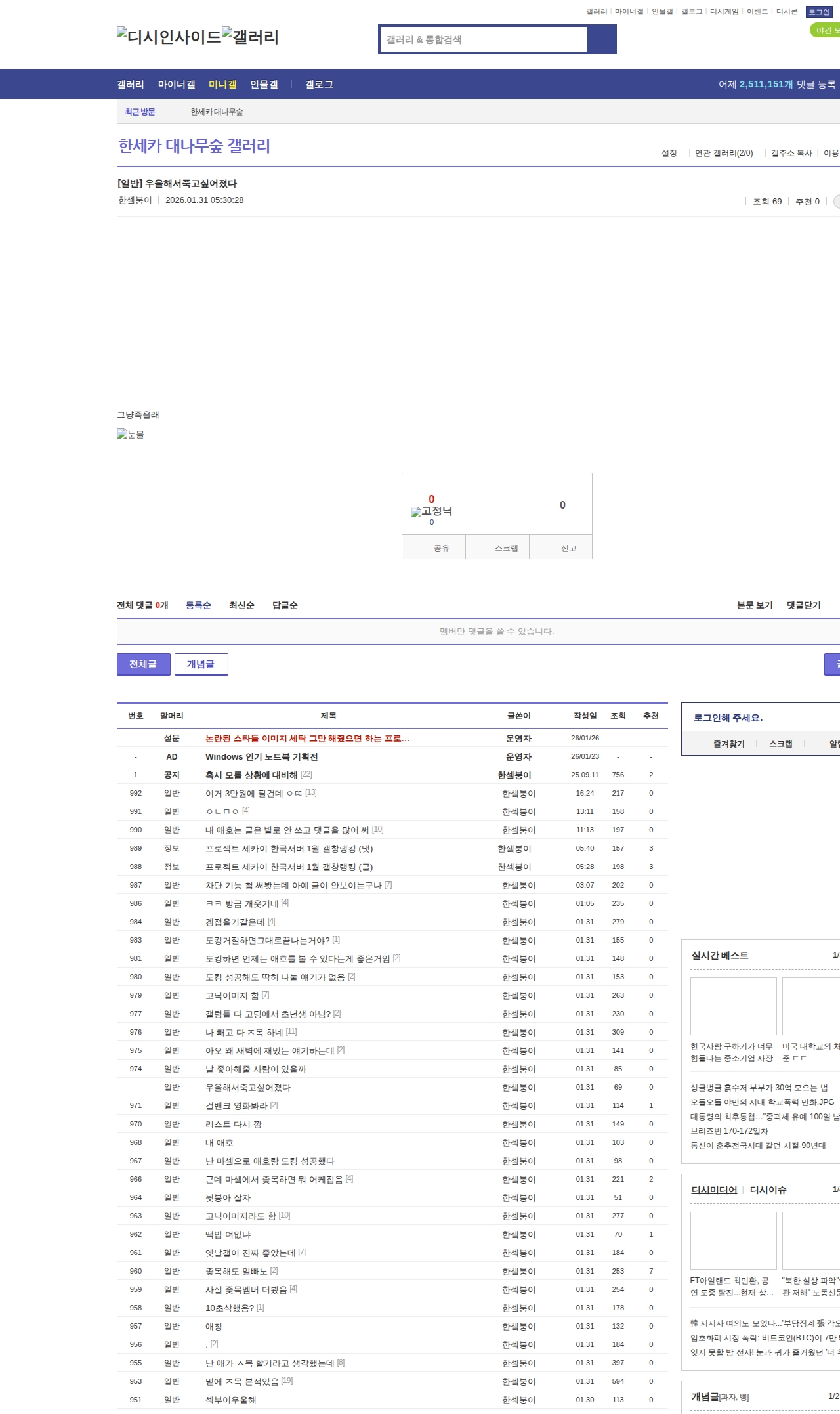The image size is (840, 1414).
Task: Click the 갤러리 logo image in header
Action: click(x=250, y=37)
